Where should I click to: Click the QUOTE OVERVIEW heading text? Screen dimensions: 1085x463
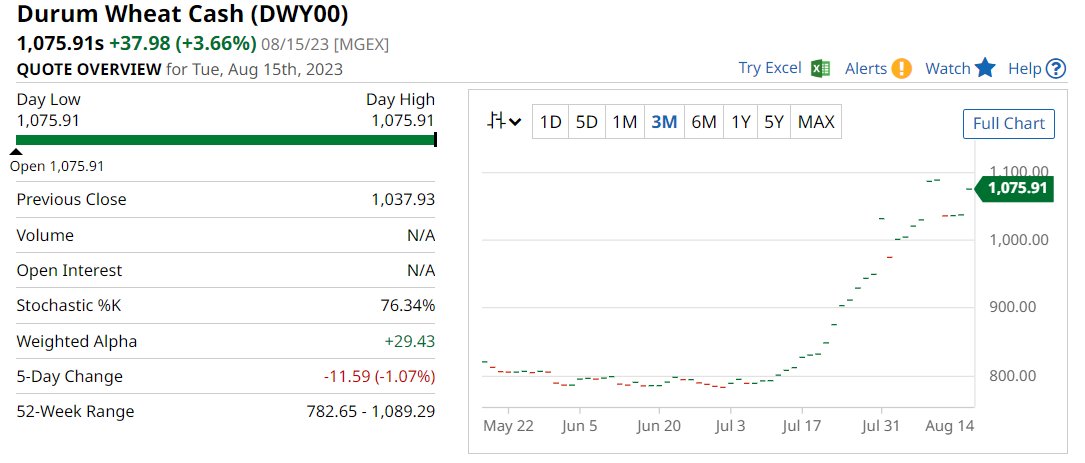[x=89, y=69]
